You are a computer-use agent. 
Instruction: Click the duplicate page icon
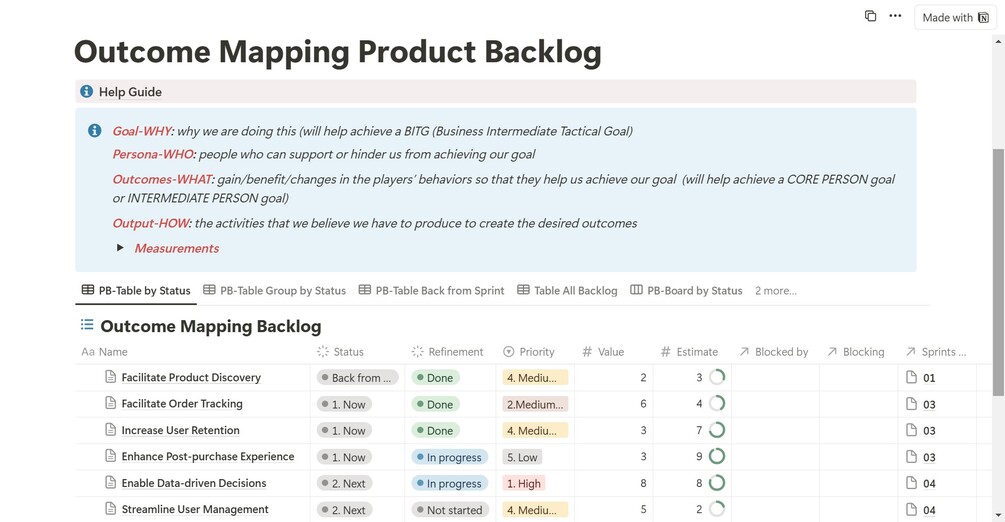point(870,16)
